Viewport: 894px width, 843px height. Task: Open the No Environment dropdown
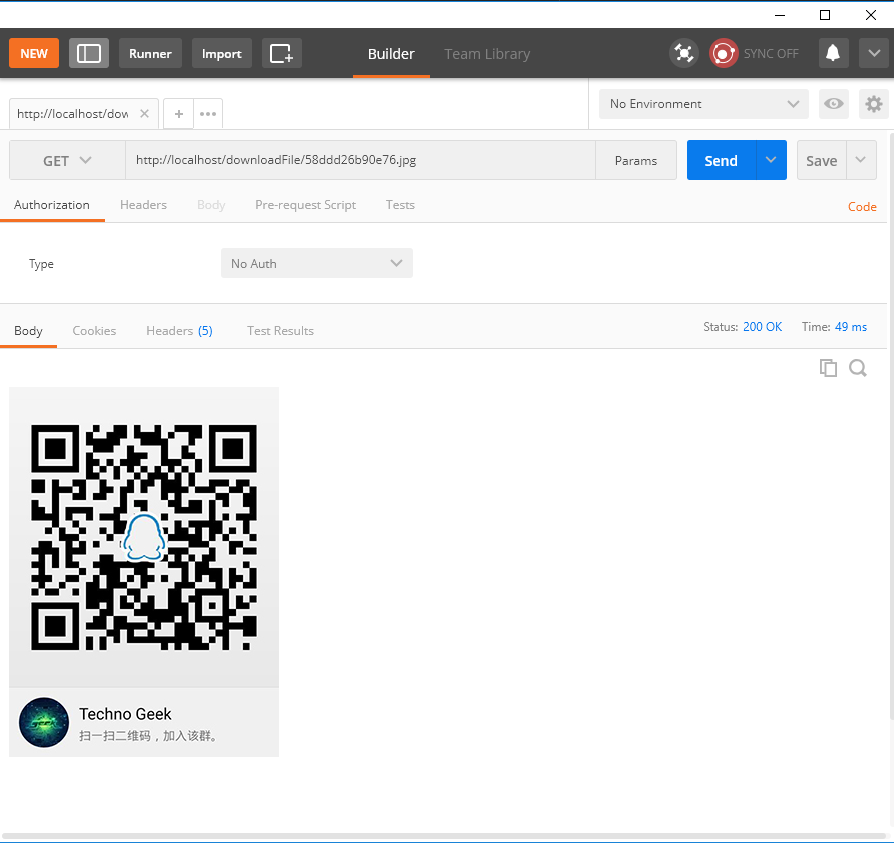pyautogui.click(x=704, y=104)
